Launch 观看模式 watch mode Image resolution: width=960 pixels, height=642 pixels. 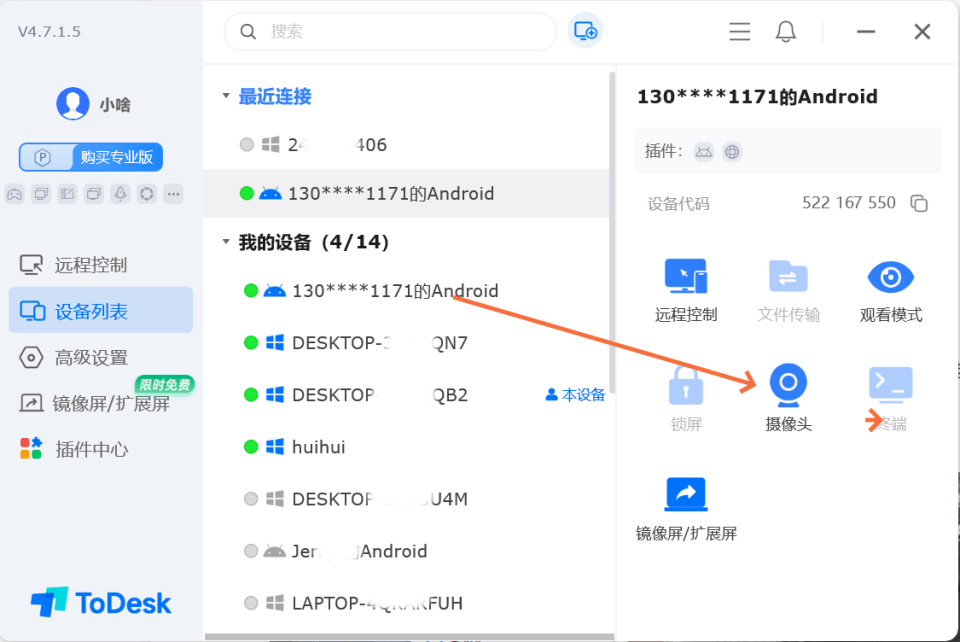click(891, 291)
